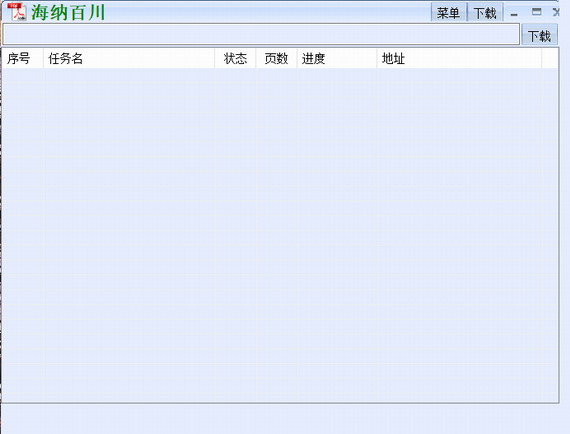Close the 海纳百川 window

556,12
